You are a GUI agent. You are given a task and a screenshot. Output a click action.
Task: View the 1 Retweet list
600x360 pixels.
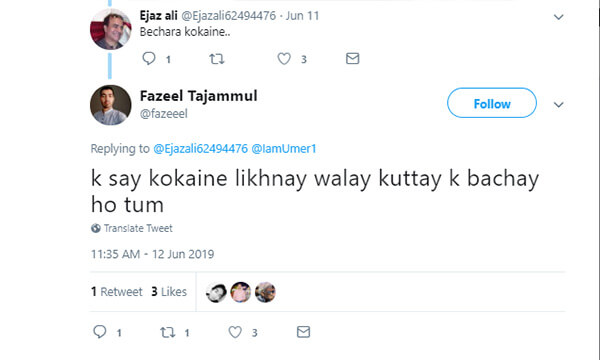tap(117, 292)
